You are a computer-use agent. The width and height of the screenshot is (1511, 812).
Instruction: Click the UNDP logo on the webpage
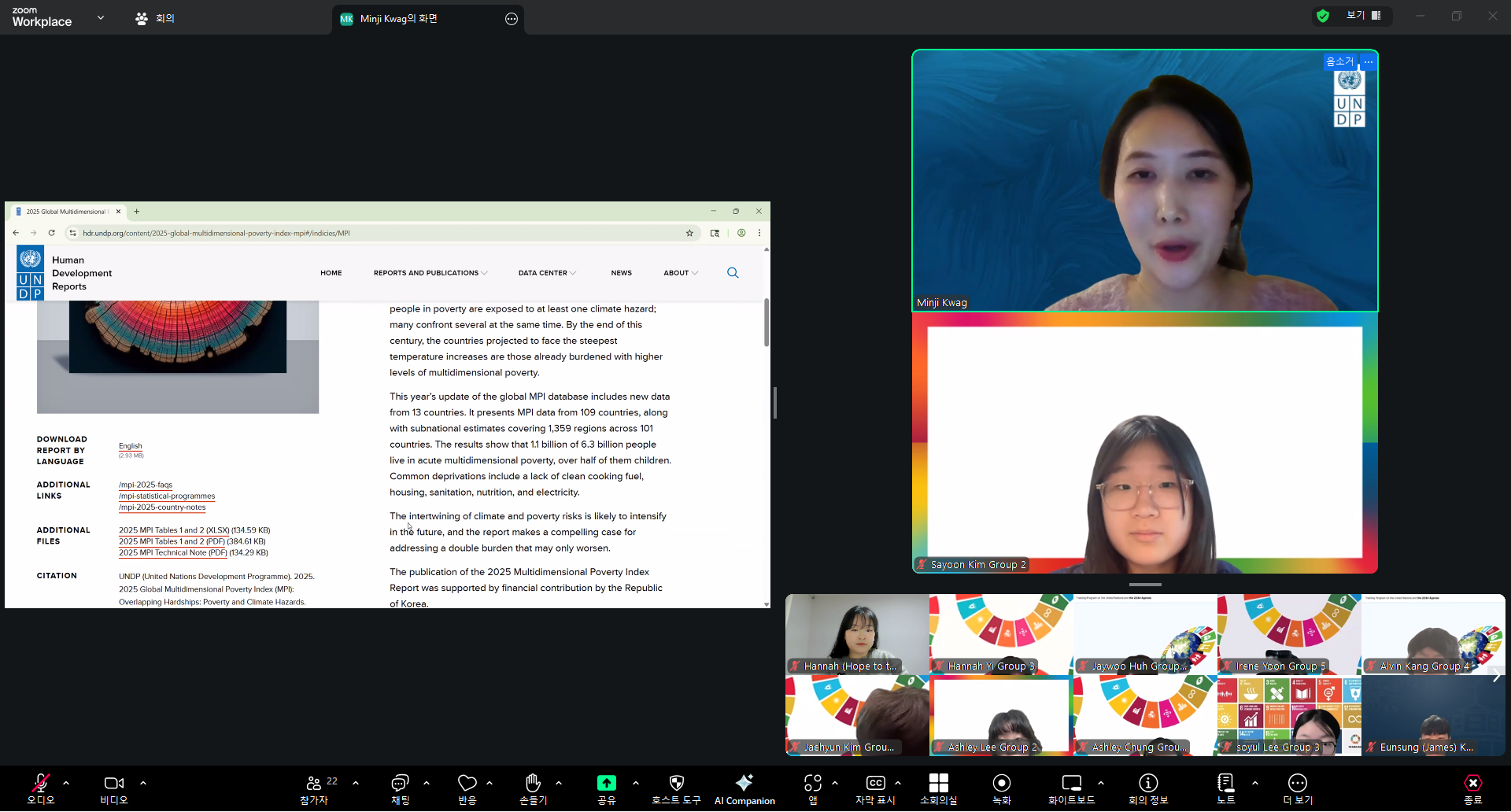30,273
